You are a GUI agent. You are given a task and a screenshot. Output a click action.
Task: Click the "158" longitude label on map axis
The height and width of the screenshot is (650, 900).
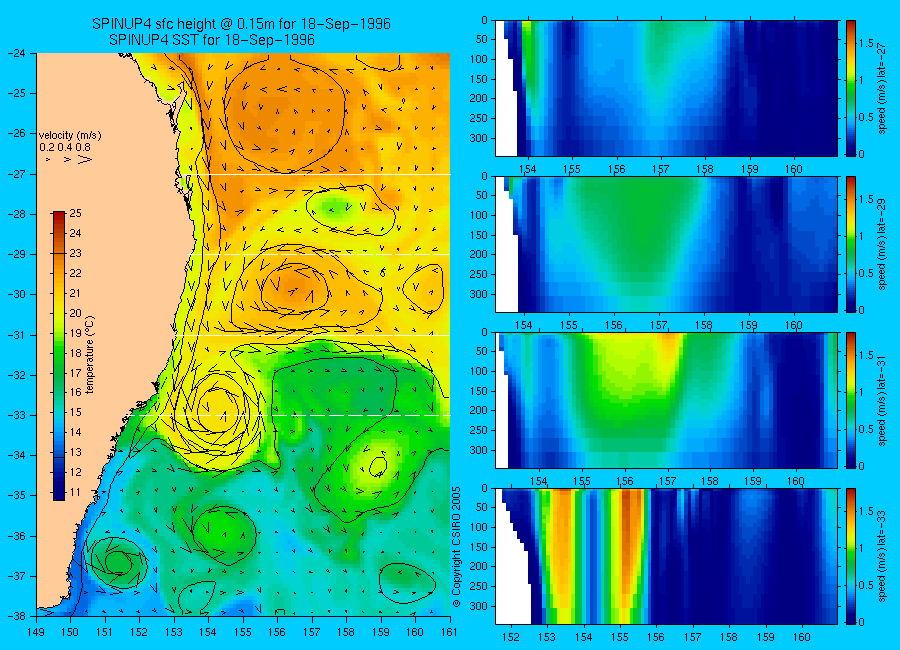point(346,632)
